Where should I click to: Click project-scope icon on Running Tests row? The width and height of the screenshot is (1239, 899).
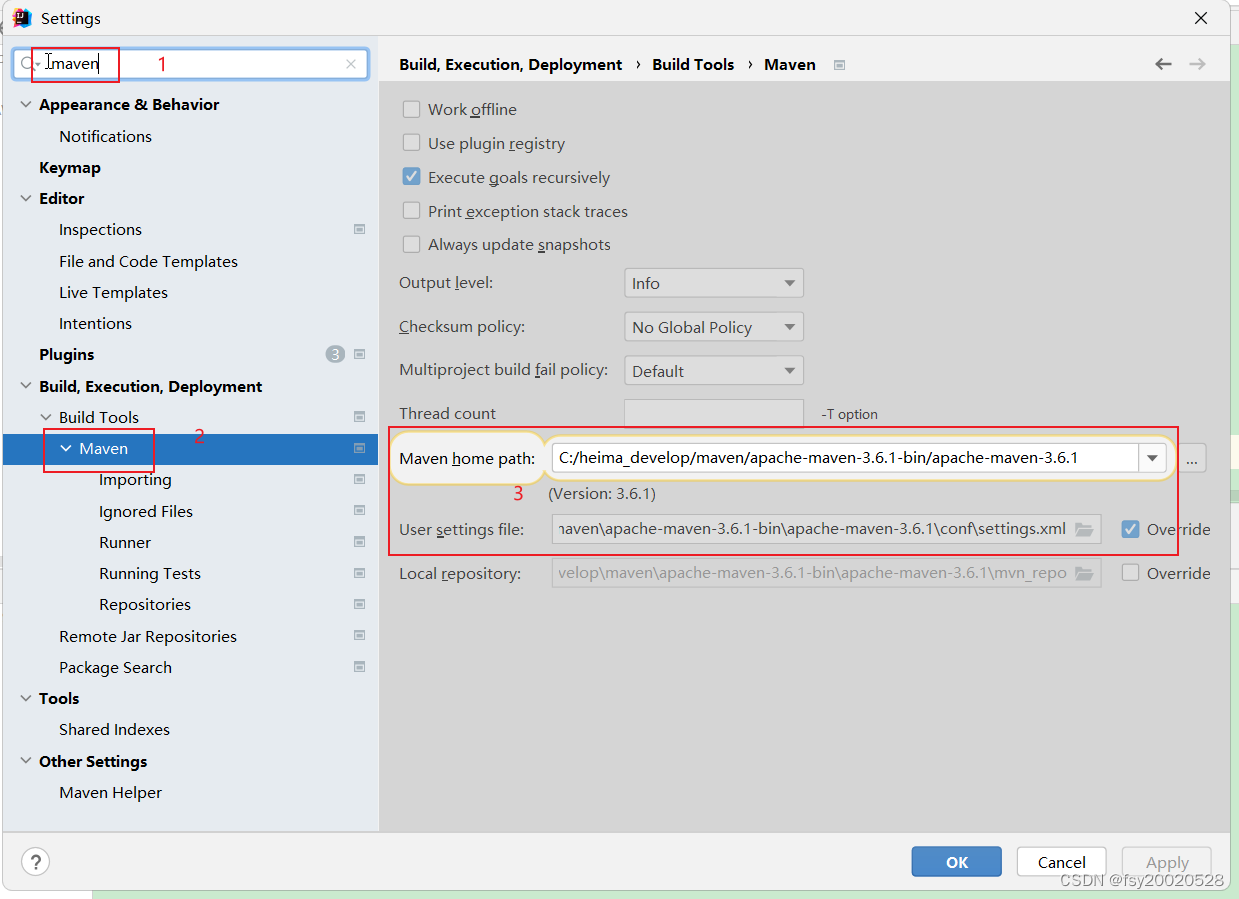point(360,573)
